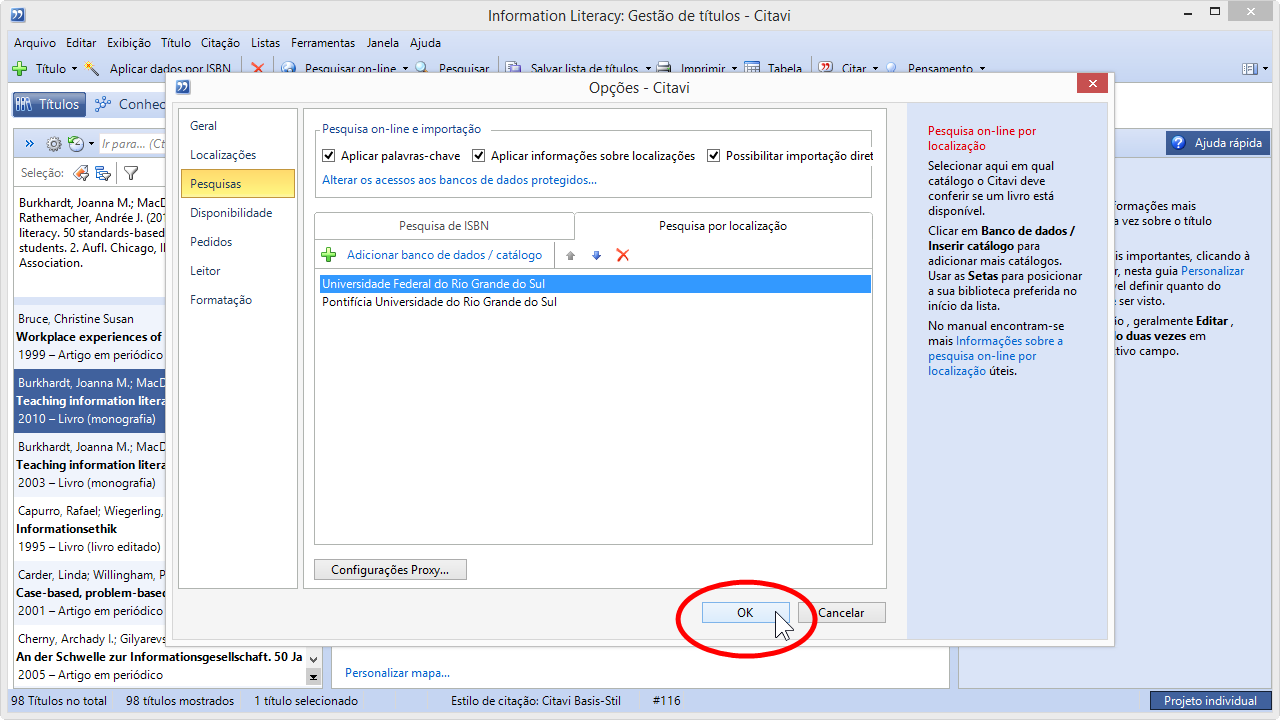Click the Ajuda rápida question mark icon

tap(1178, 143)
